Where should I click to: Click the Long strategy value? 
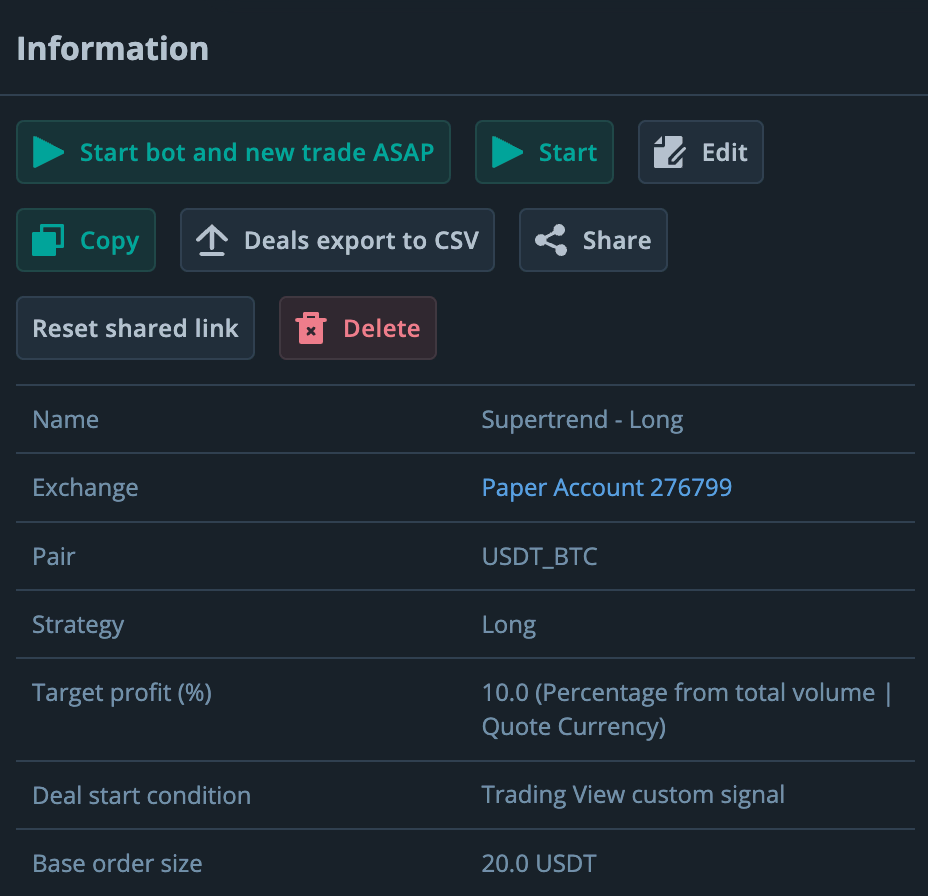[508, 626]
